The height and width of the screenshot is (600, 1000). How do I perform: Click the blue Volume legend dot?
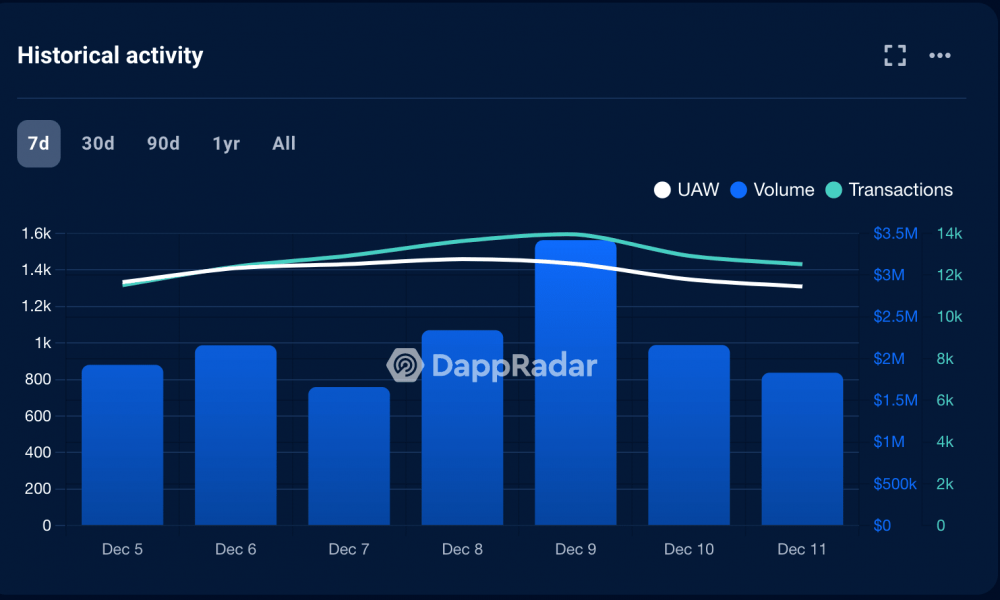point(739,190)
